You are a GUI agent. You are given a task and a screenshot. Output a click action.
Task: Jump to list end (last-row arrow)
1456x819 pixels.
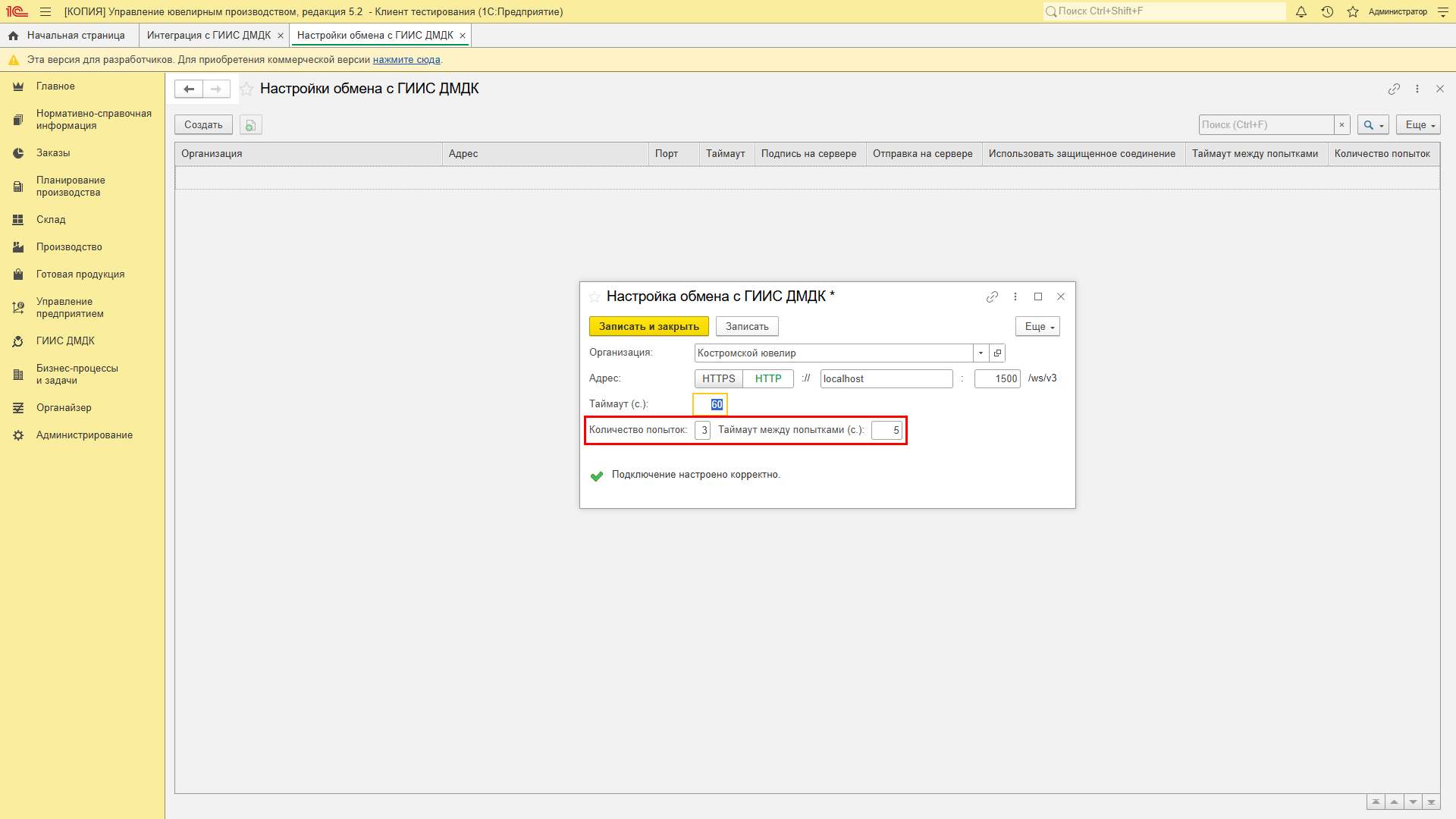click(x=1431, y=802)
